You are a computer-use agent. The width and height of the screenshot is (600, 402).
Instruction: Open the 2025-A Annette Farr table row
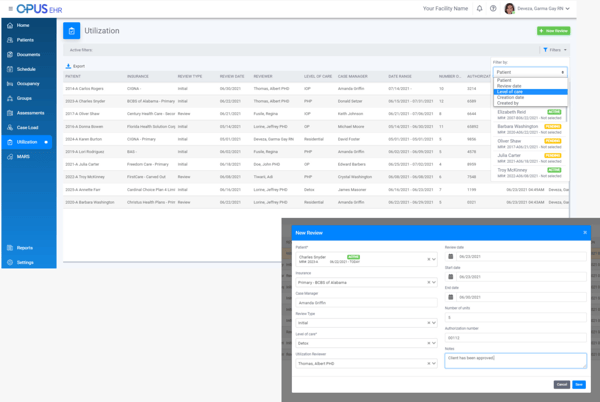pyautogui.click(x=316, y=190)
